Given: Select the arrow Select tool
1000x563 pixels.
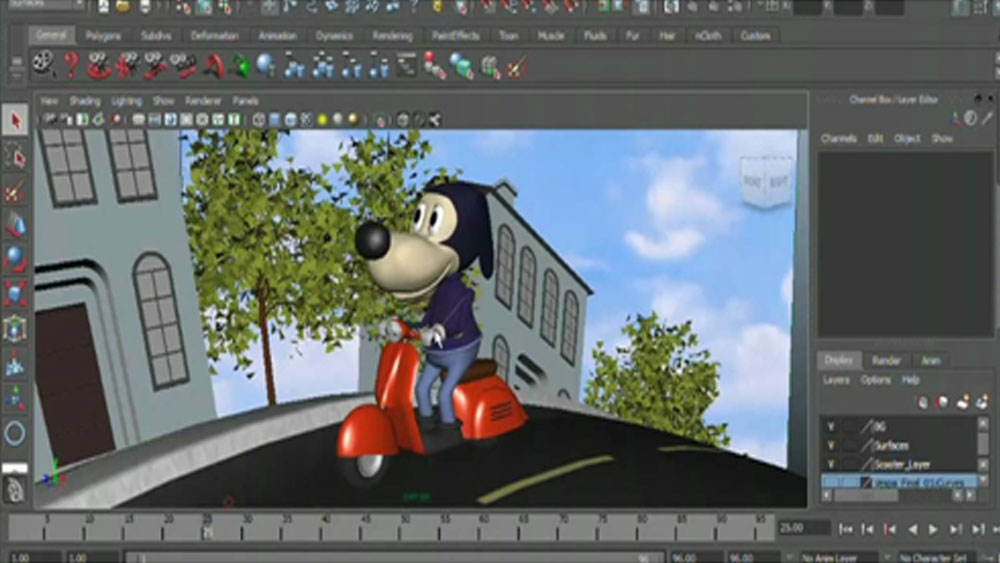Looking at the screenshot, I should tap(15, 120).
